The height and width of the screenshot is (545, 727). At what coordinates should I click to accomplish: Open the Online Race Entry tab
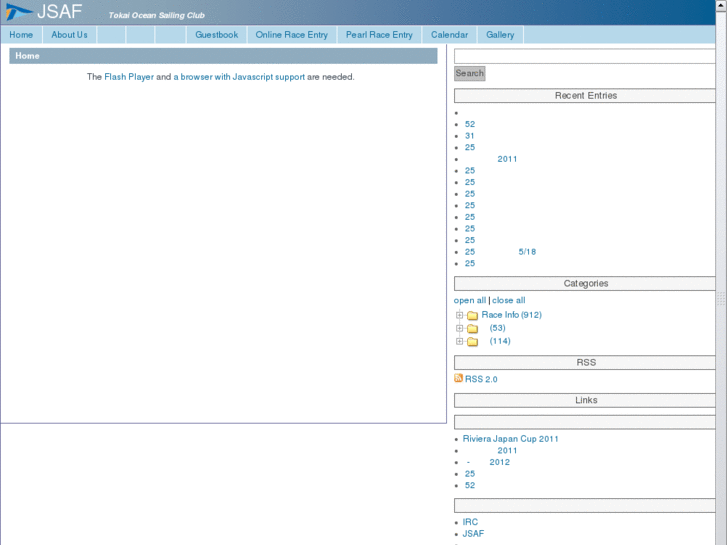[291, 35]
